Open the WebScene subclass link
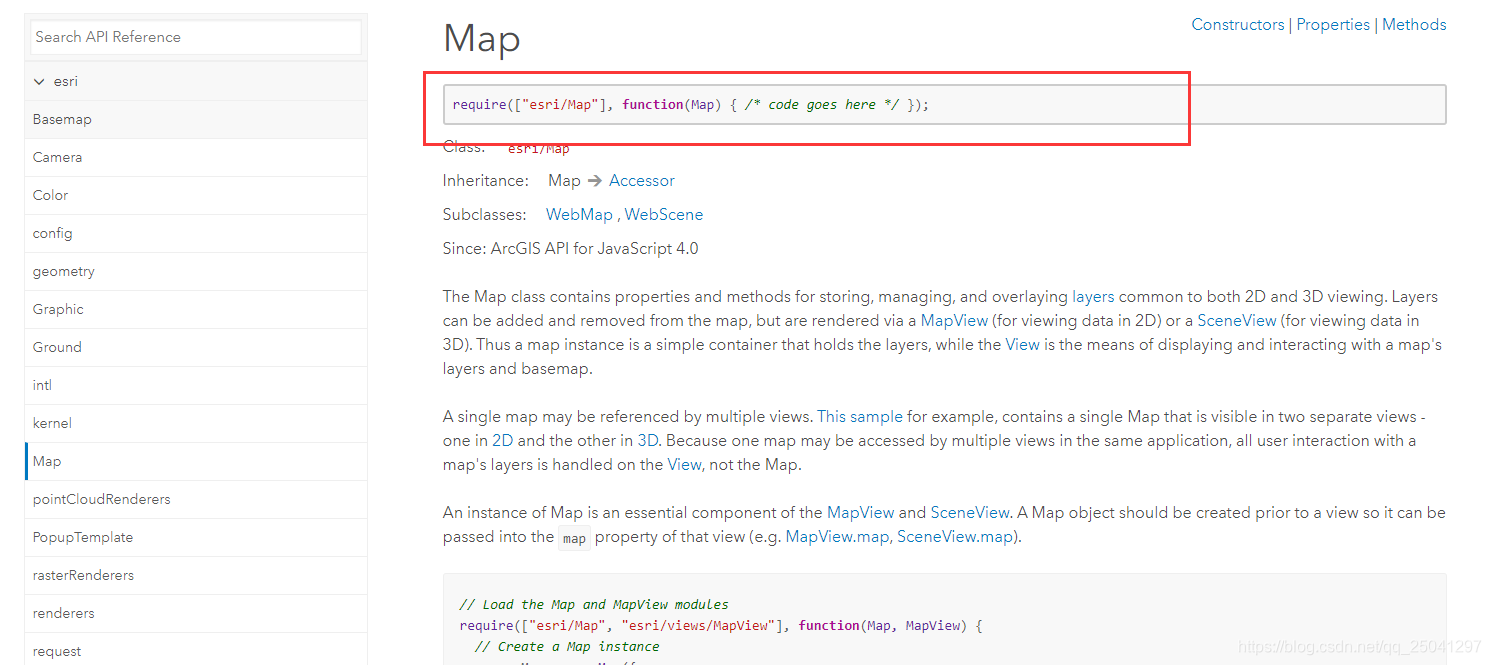Viewport: 1491px width, 665px height. tap(664, 215)
